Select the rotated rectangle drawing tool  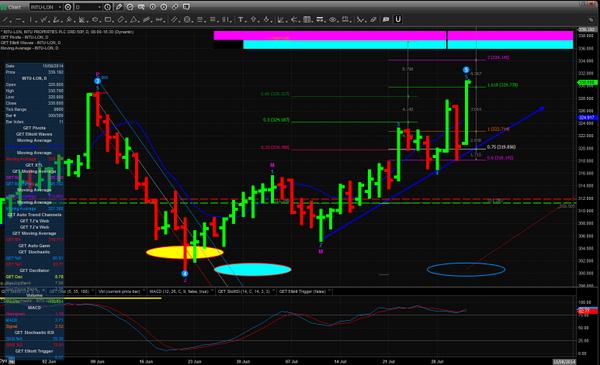point(121,19)
